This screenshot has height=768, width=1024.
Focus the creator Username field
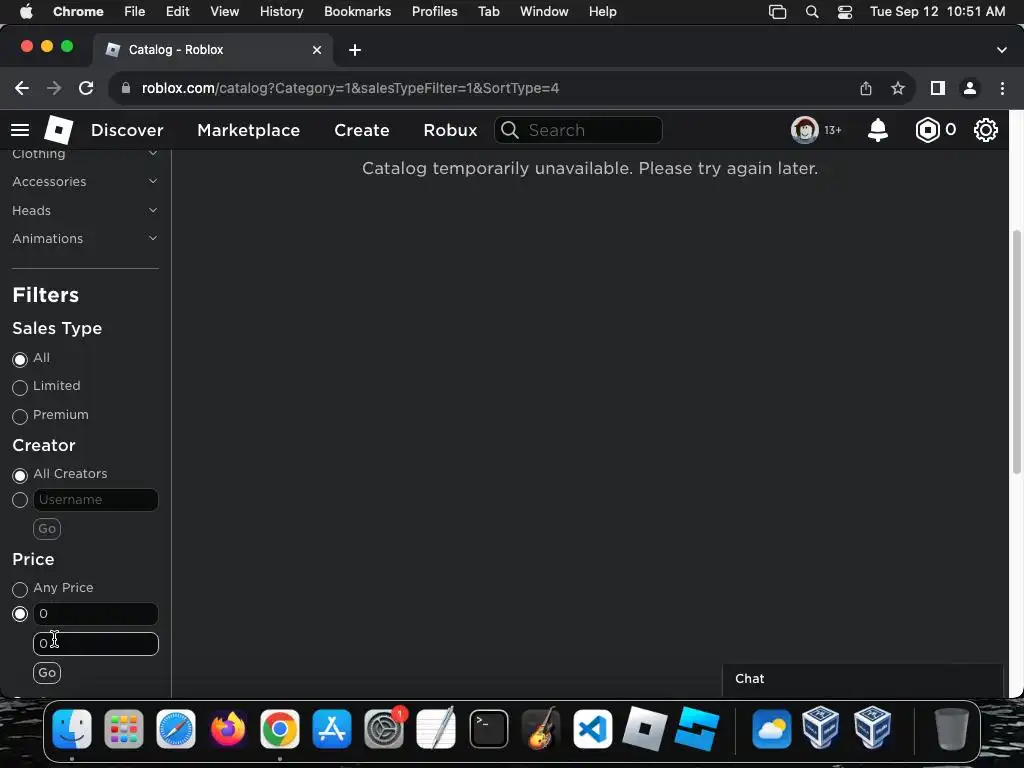click(x=95, y=500)
